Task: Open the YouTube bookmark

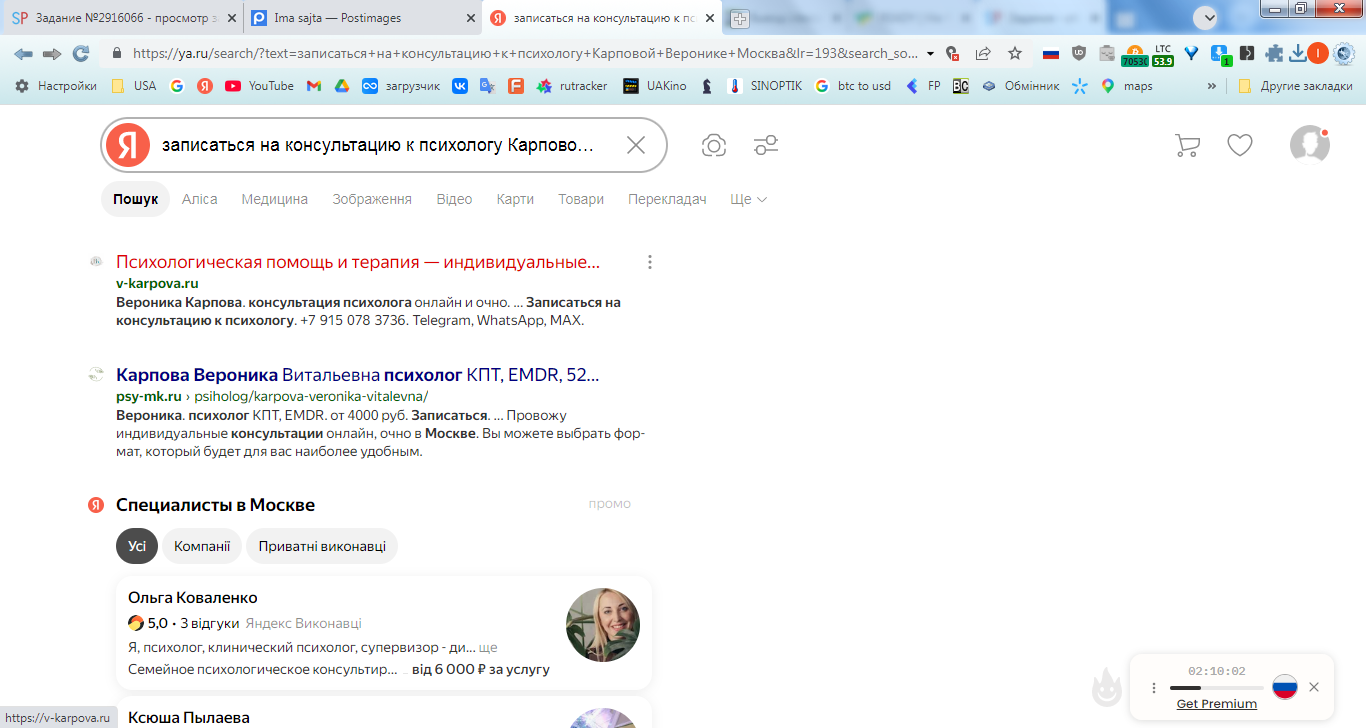Action: coord(259,86)
